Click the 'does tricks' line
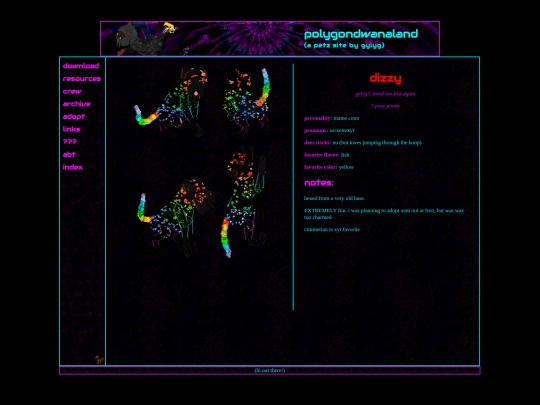 point(363,143)
